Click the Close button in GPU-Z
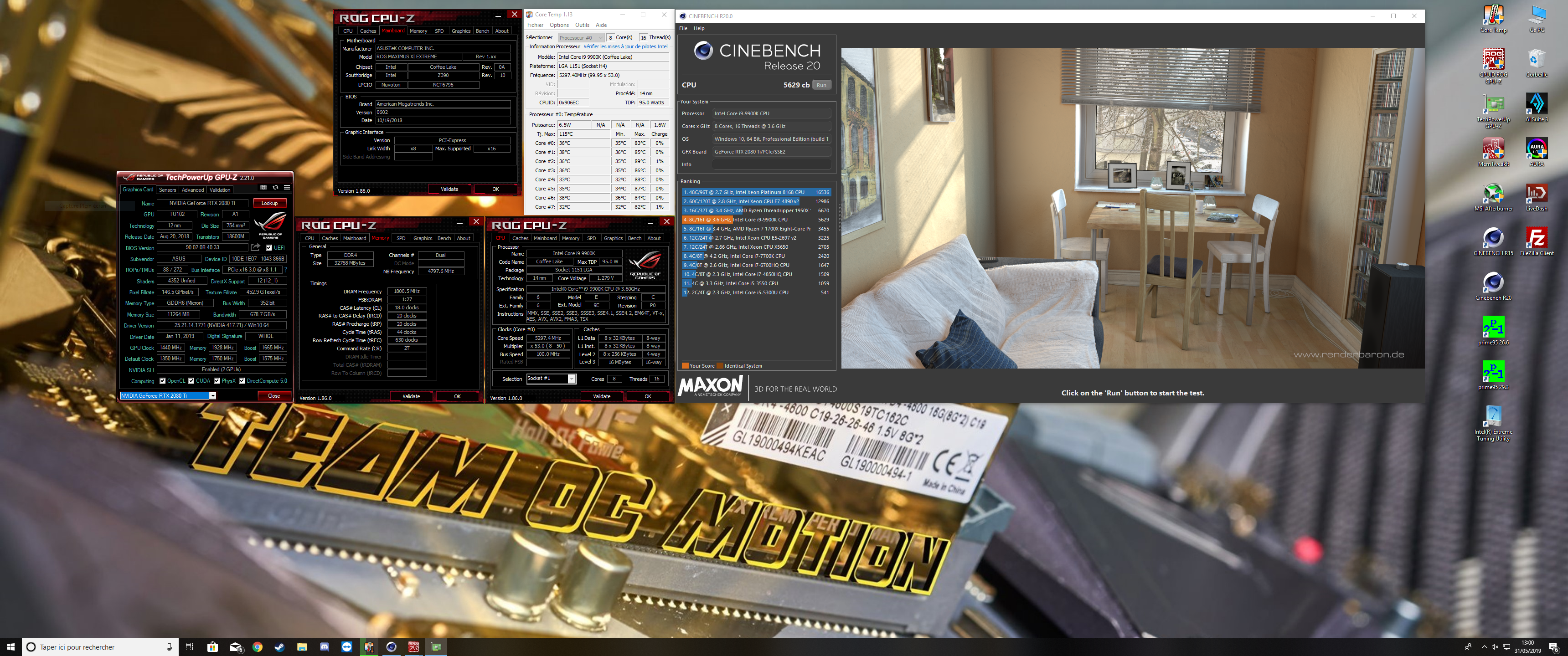Viewport: 1568px width, 656px height. pyautogui.click(x=274, y=395)
